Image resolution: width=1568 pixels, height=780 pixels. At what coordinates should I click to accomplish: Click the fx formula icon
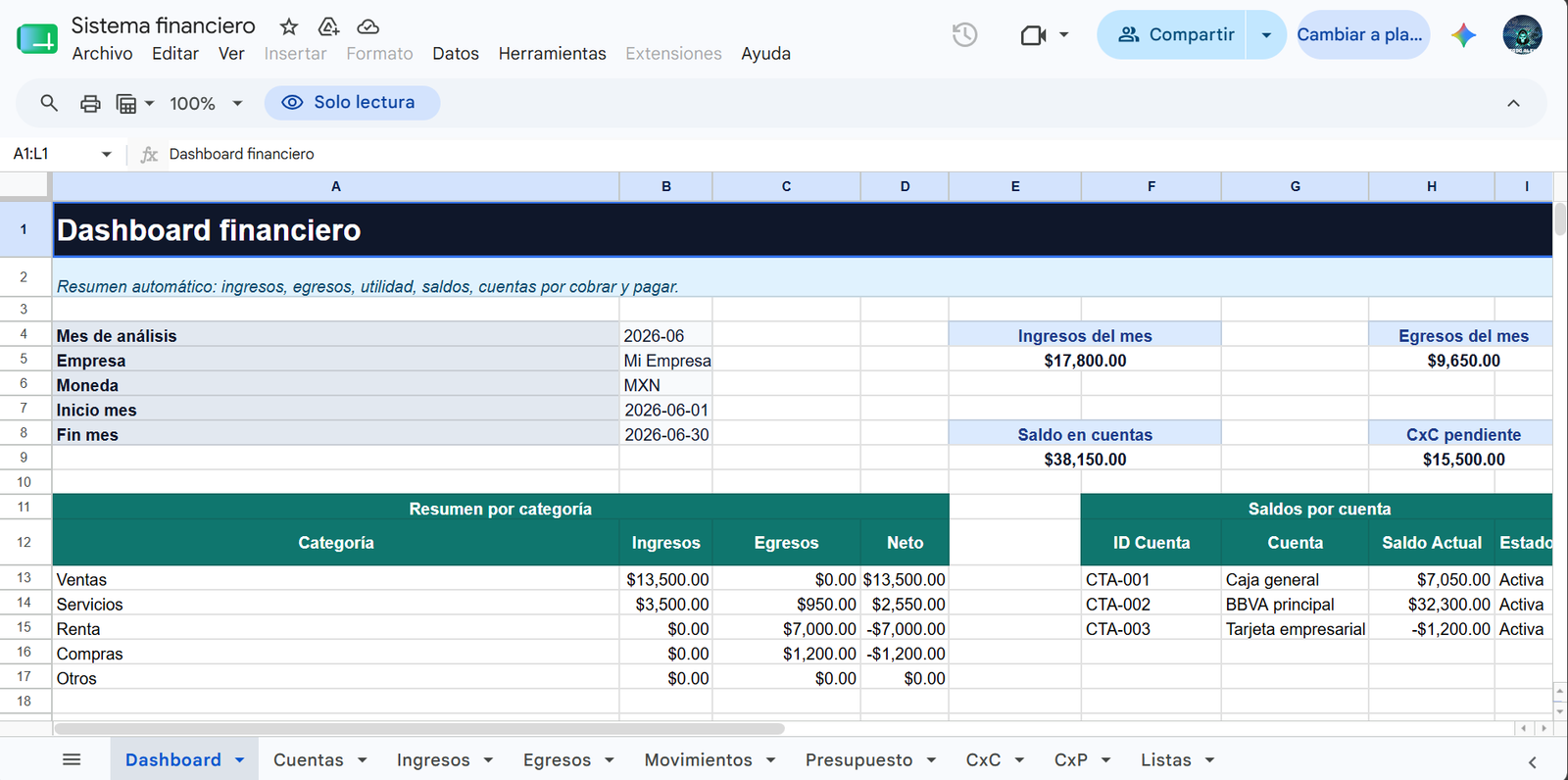pyautogui.click(x=149, y=154)
